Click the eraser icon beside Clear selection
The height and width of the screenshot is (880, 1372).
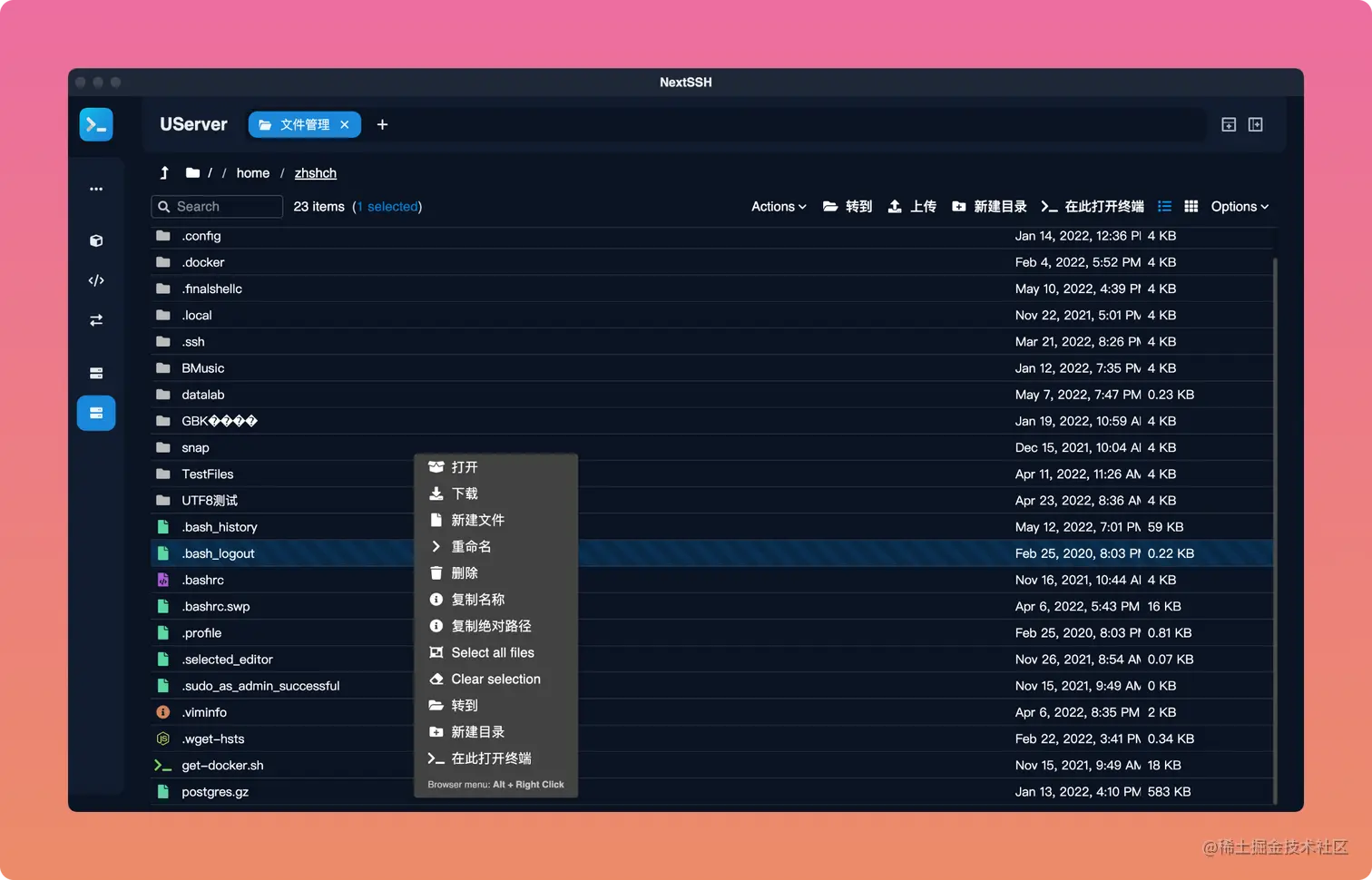click(x=436, y=679)
